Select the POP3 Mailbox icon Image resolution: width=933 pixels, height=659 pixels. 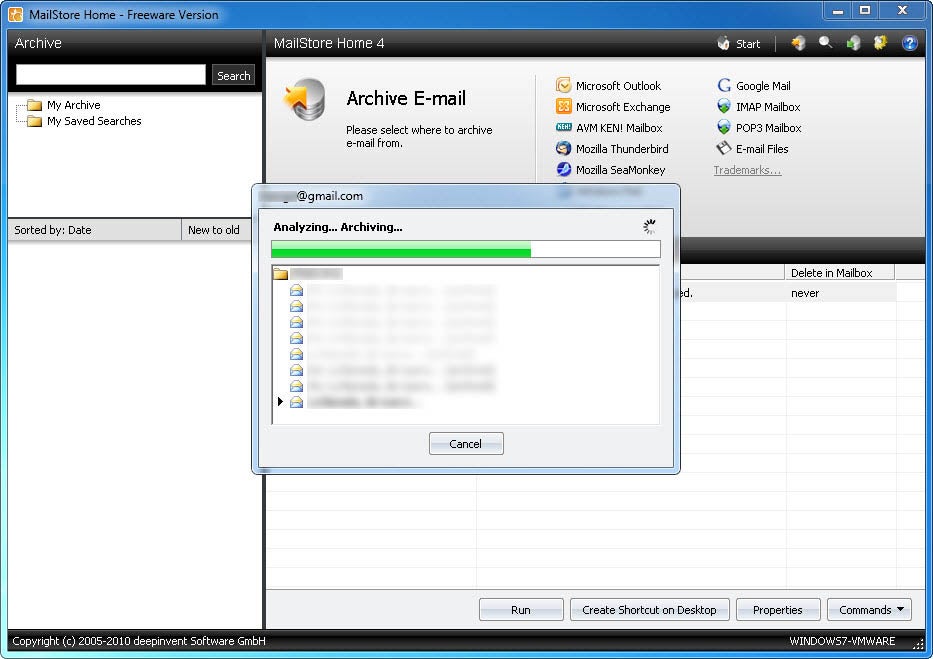(x=724, y=127)
